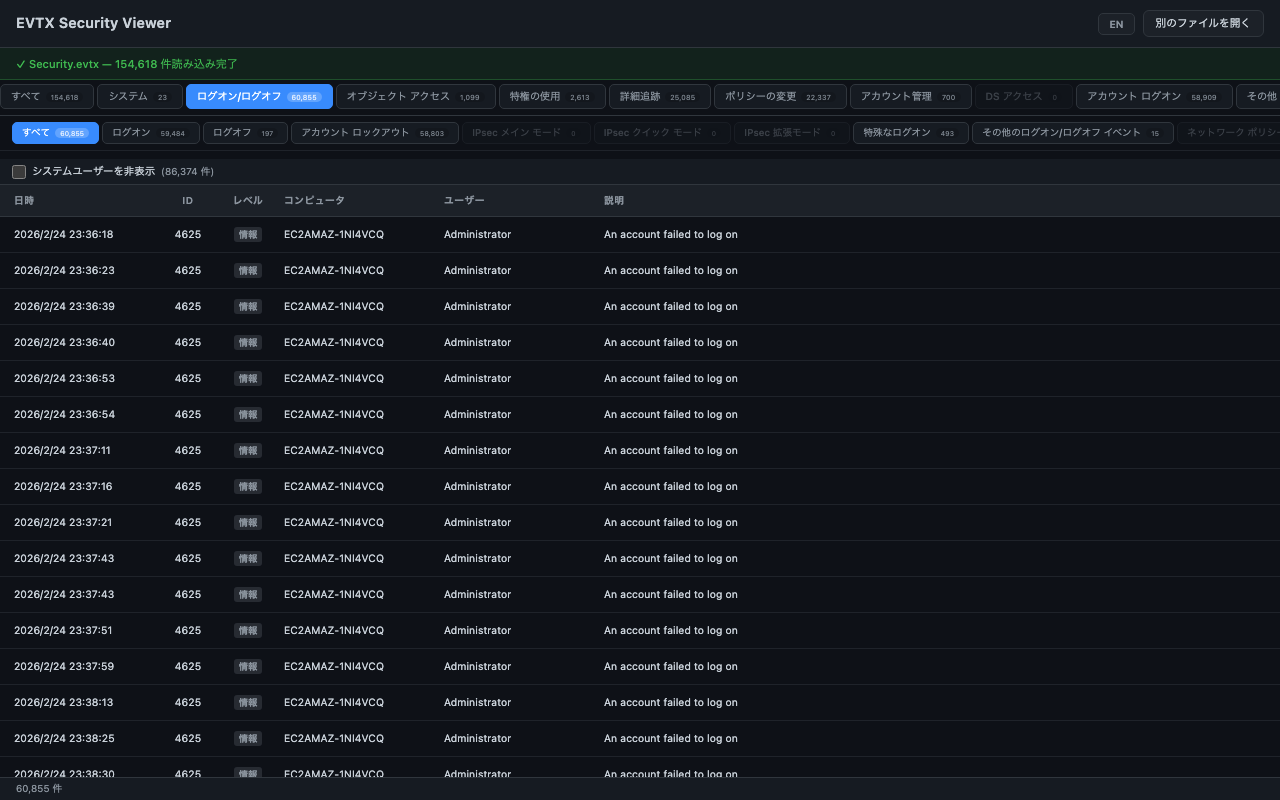Open the アカウント管理 tab

[910, 96]
